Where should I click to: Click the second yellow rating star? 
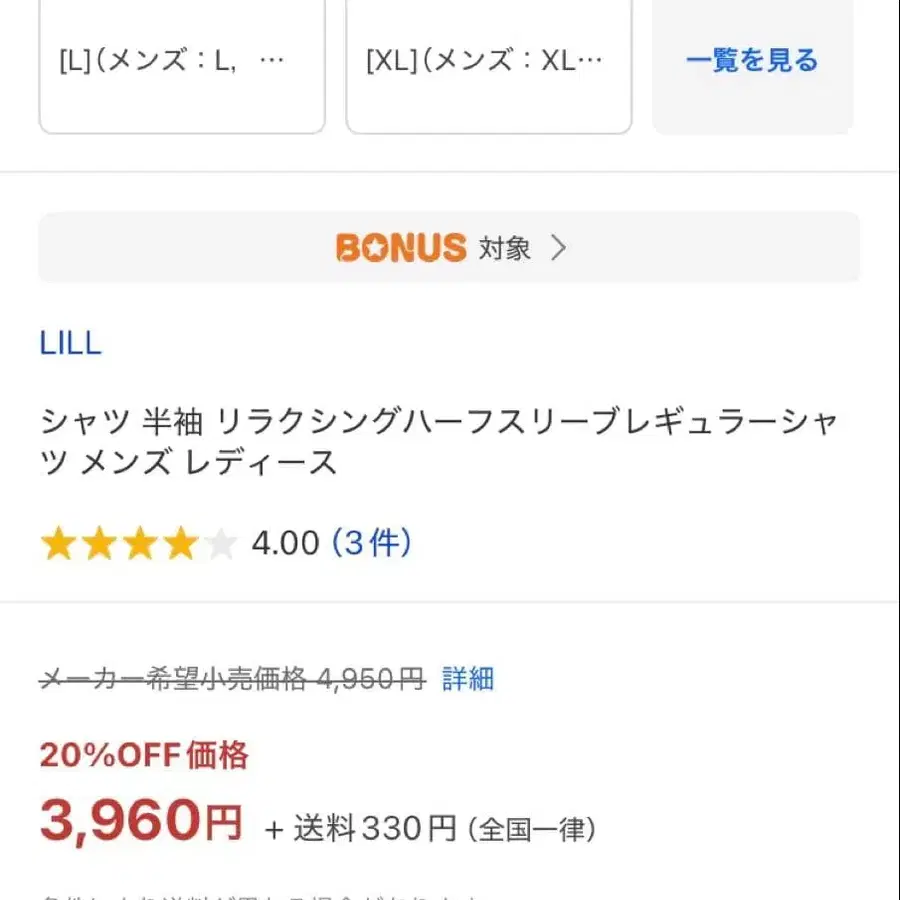pyautogui.click(x=99, y=543)
